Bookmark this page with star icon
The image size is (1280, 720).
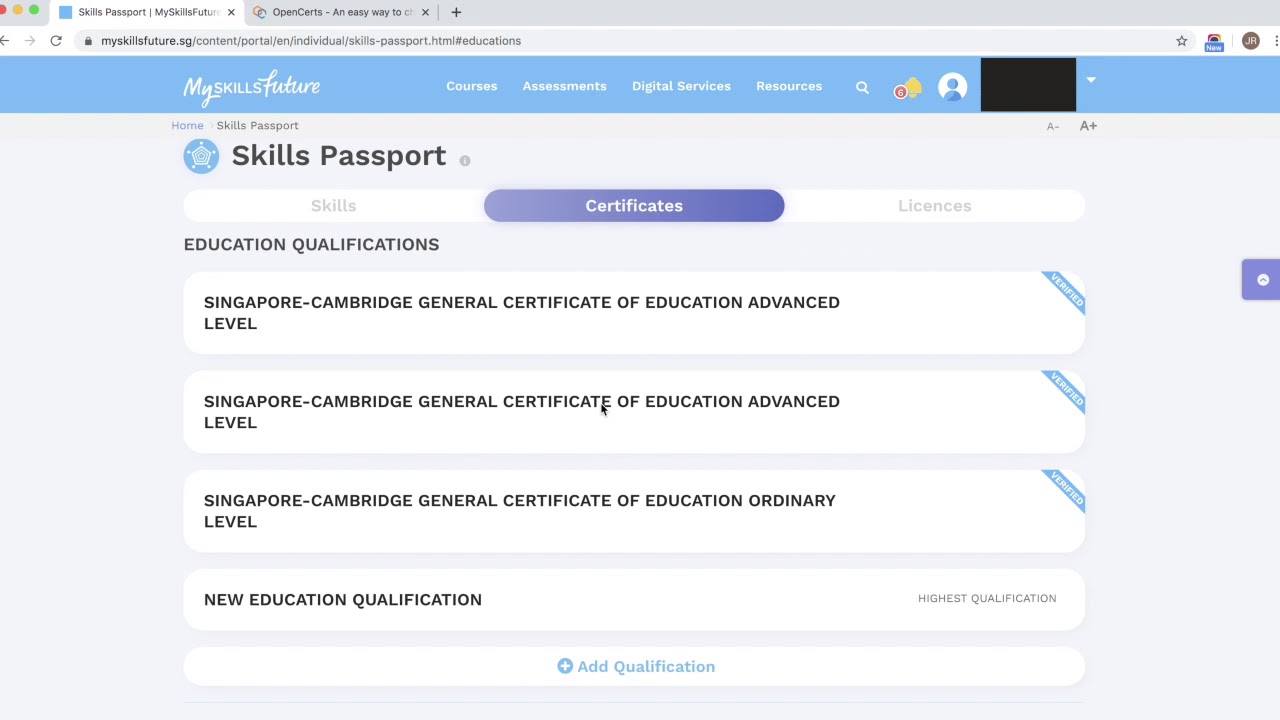[x=1181, y=41]
